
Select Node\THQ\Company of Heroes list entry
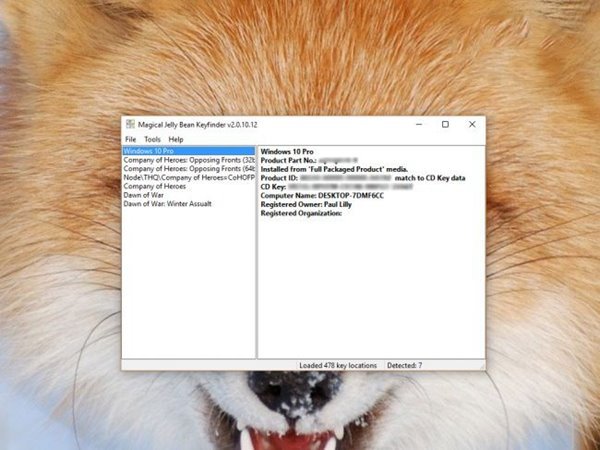[189, 178]
